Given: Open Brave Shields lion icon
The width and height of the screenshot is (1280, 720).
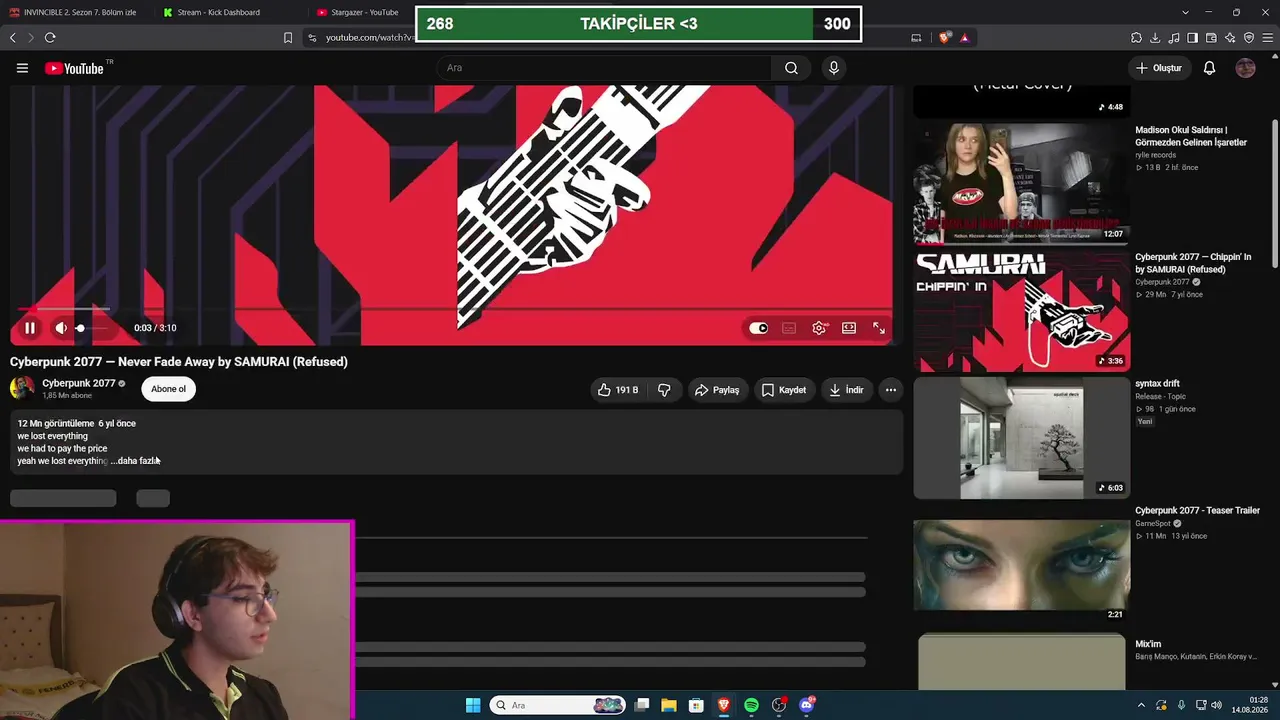Looking at the screenshot, I should pyautogui.click(x=944, y=38).
